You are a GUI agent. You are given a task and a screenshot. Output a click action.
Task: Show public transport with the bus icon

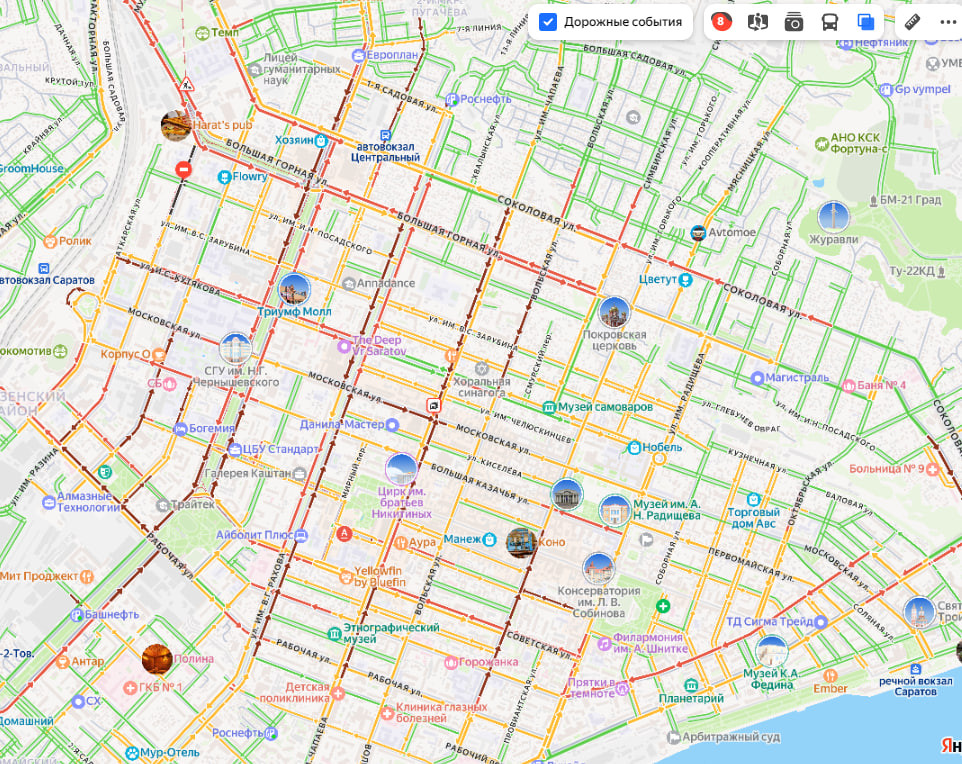[830, 22]
